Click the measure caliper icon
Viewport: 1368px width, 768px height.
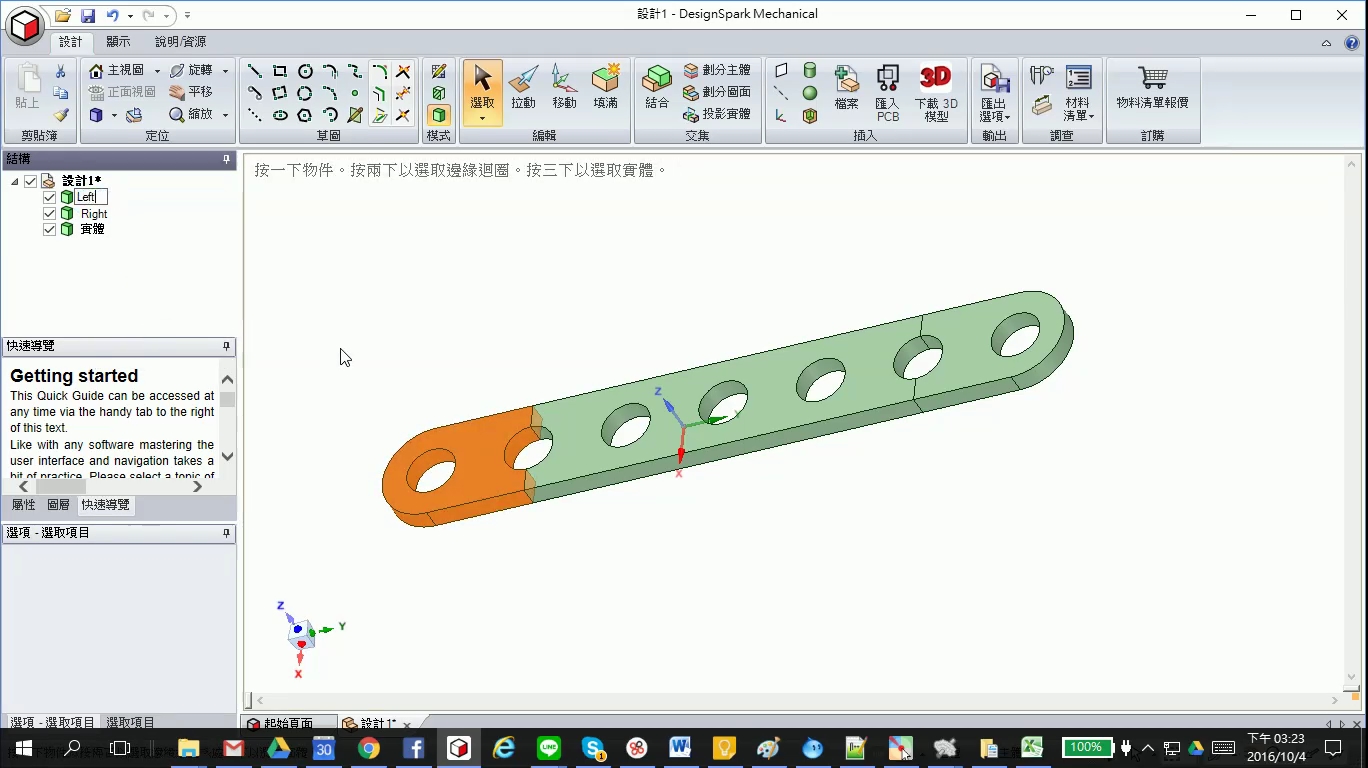coord(1042,74)
